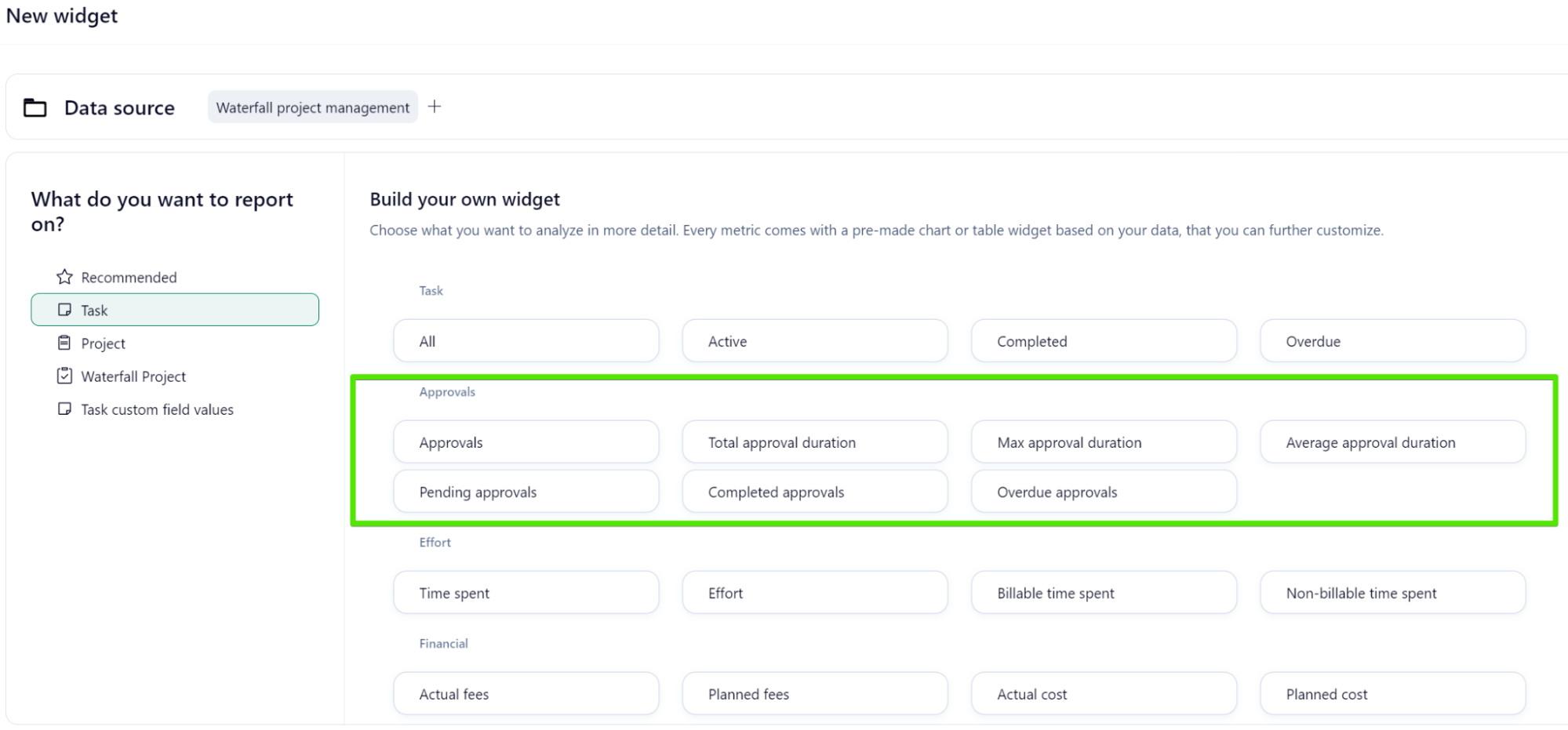
Task: Click the Project clipboard icon
Action: [64, 343]
